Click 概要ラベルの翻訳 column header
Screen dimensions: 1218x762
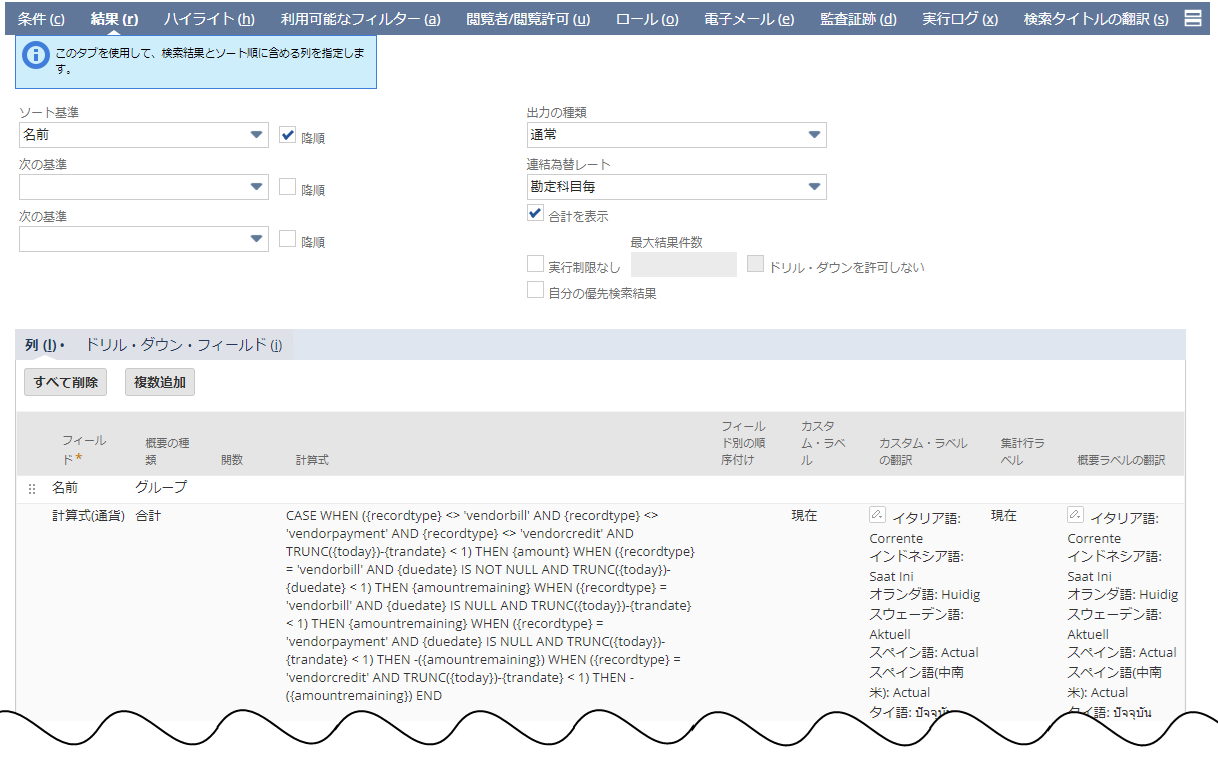[1121, 460]
